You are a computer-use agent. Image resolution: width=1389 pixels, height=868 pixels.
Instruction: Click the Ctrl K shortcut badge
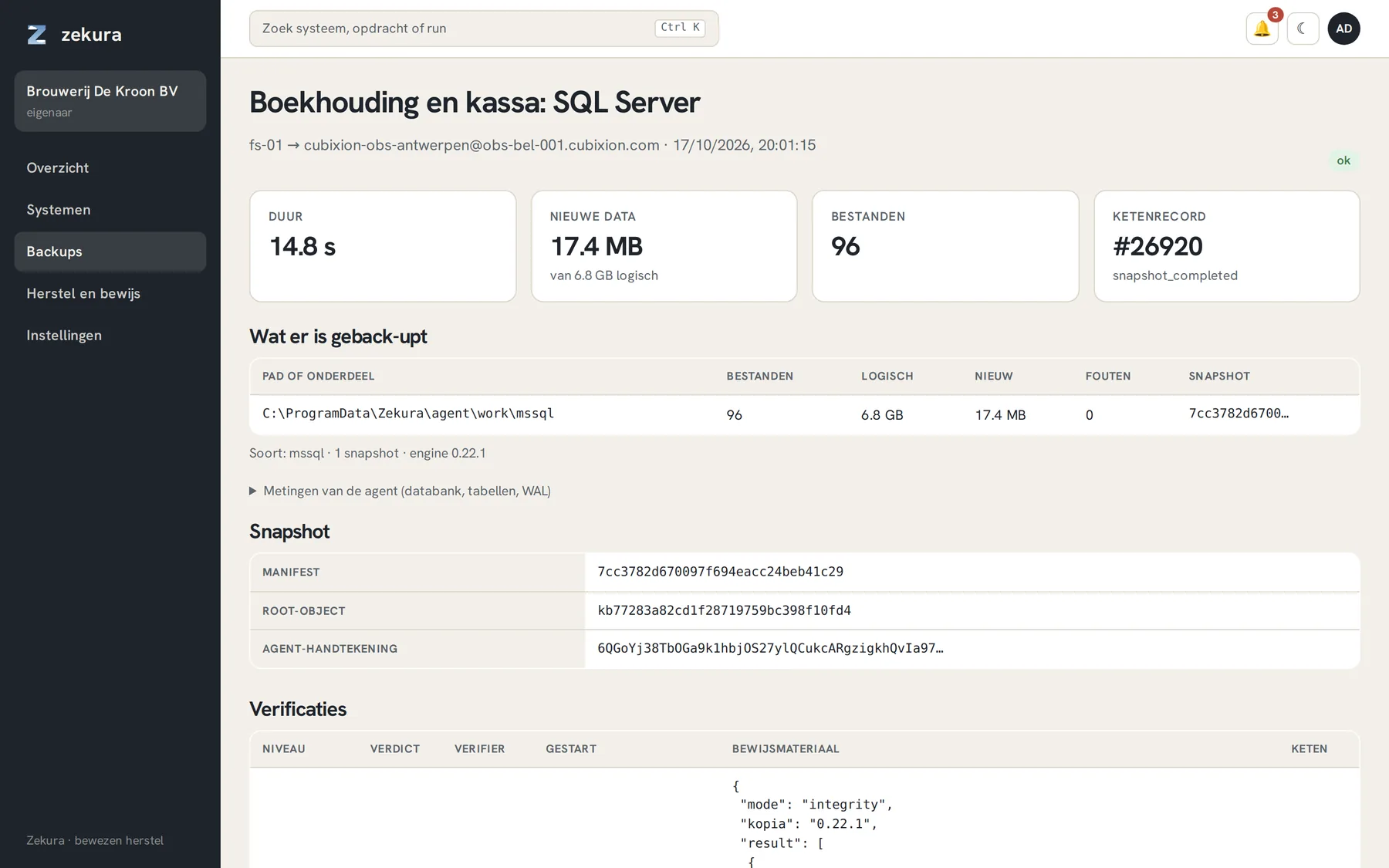[680, 28]
